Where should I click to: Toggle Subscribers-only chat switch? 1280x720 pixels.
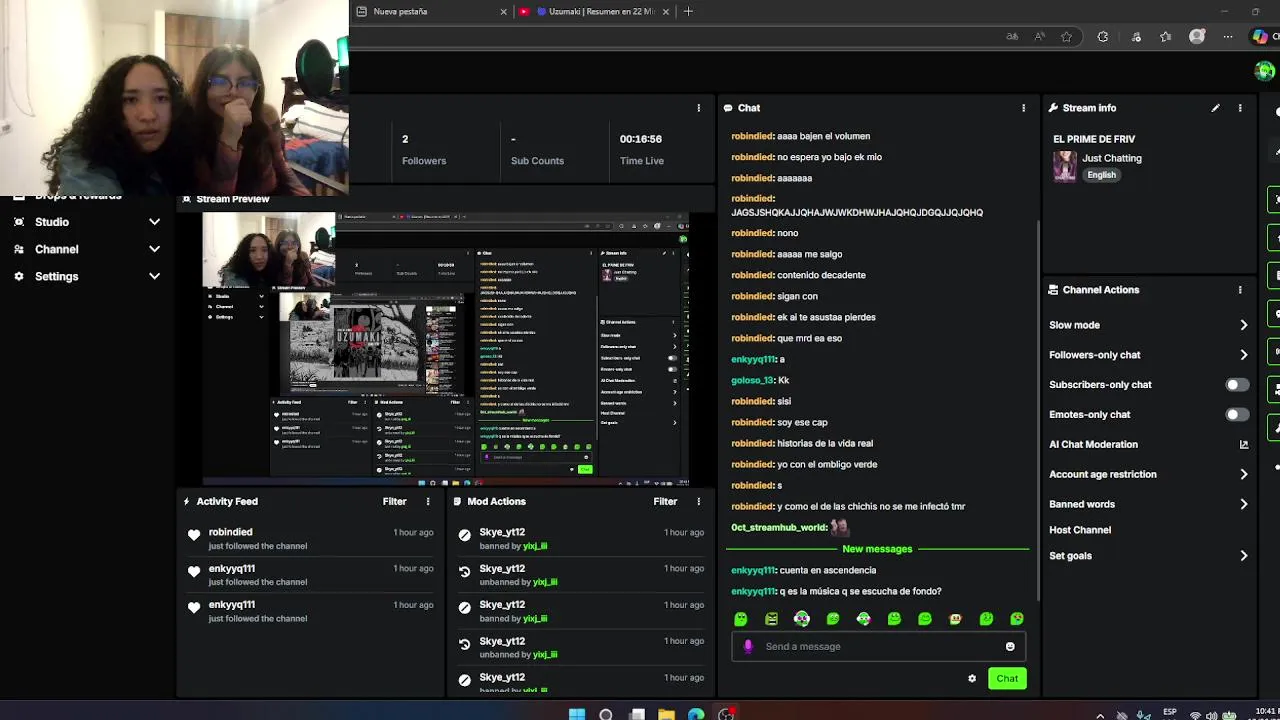[x=1237, y=385]
